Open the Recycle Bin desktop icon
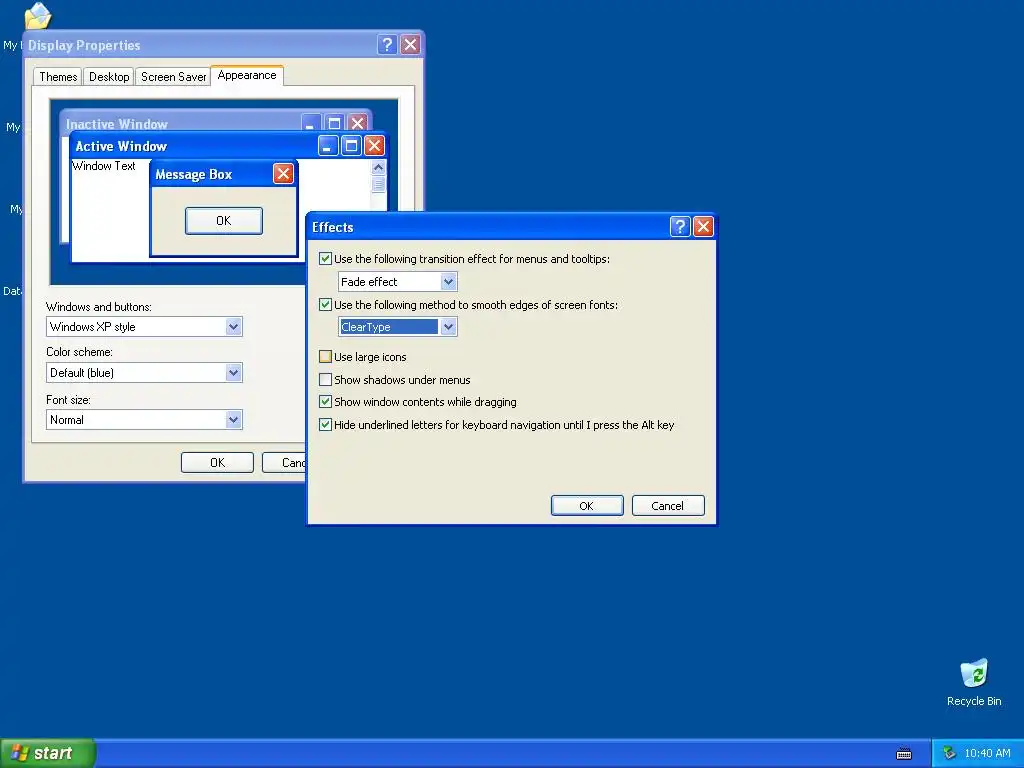 click(974, 682)
